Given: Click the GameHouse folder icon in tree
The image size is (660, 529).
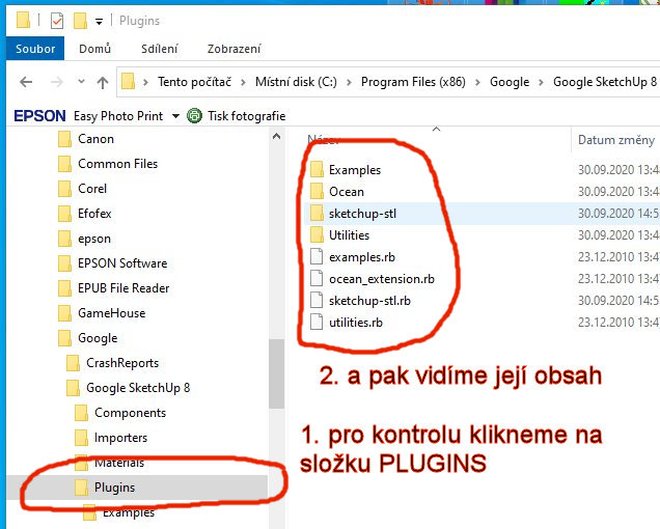Looking at the screenshot, I should [64, 313].
